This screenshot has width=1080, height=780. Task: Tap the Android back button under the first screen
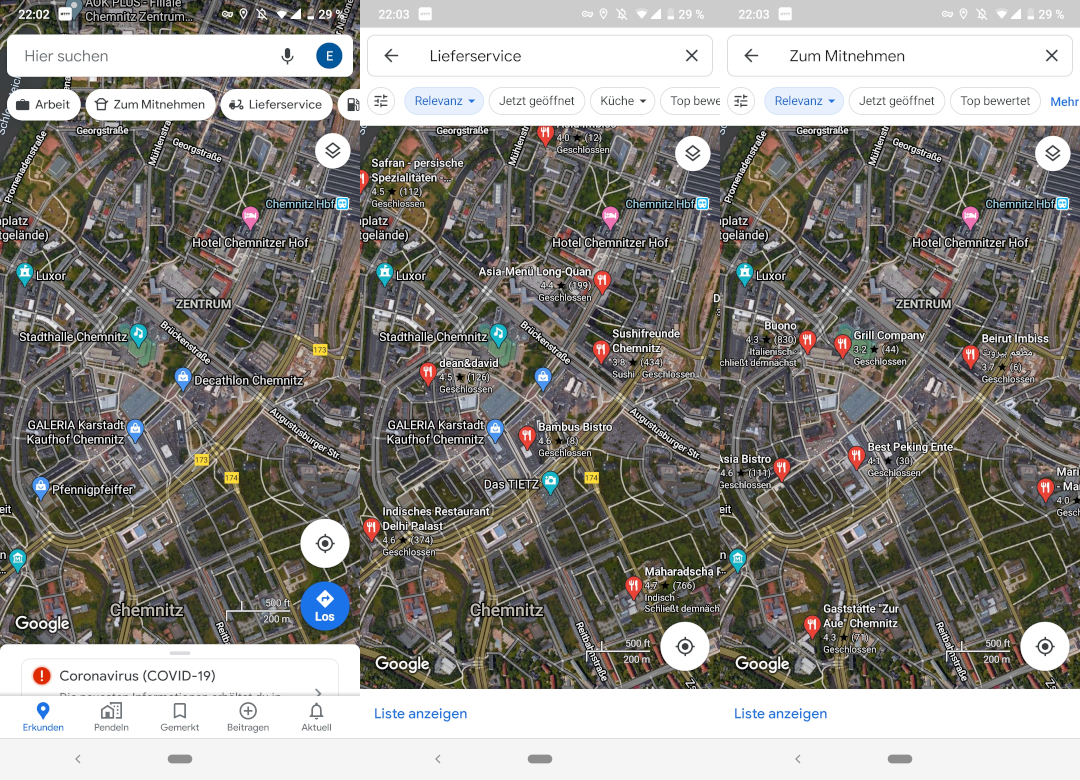(78, 759)
